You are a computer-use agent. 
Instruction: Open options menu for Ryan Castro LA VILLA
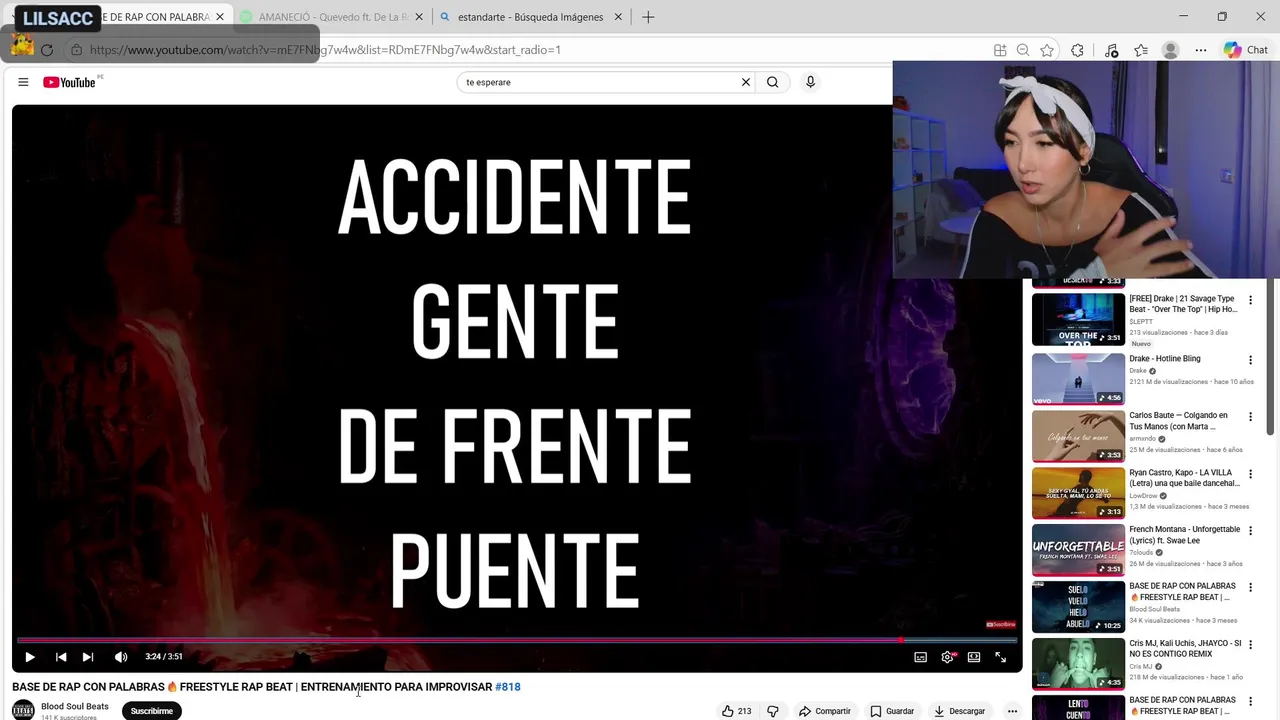(1250, 473)
